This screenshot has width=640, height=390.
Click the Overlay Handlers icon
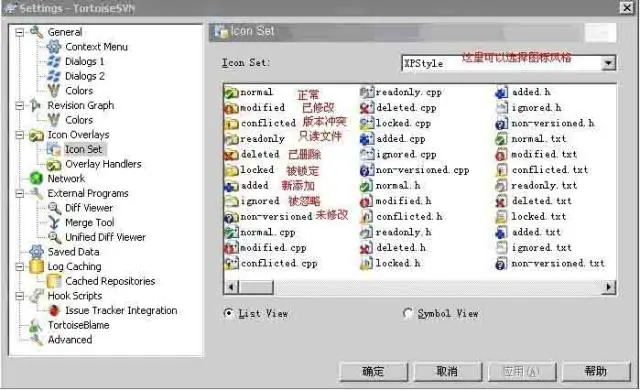click(54, 164)
